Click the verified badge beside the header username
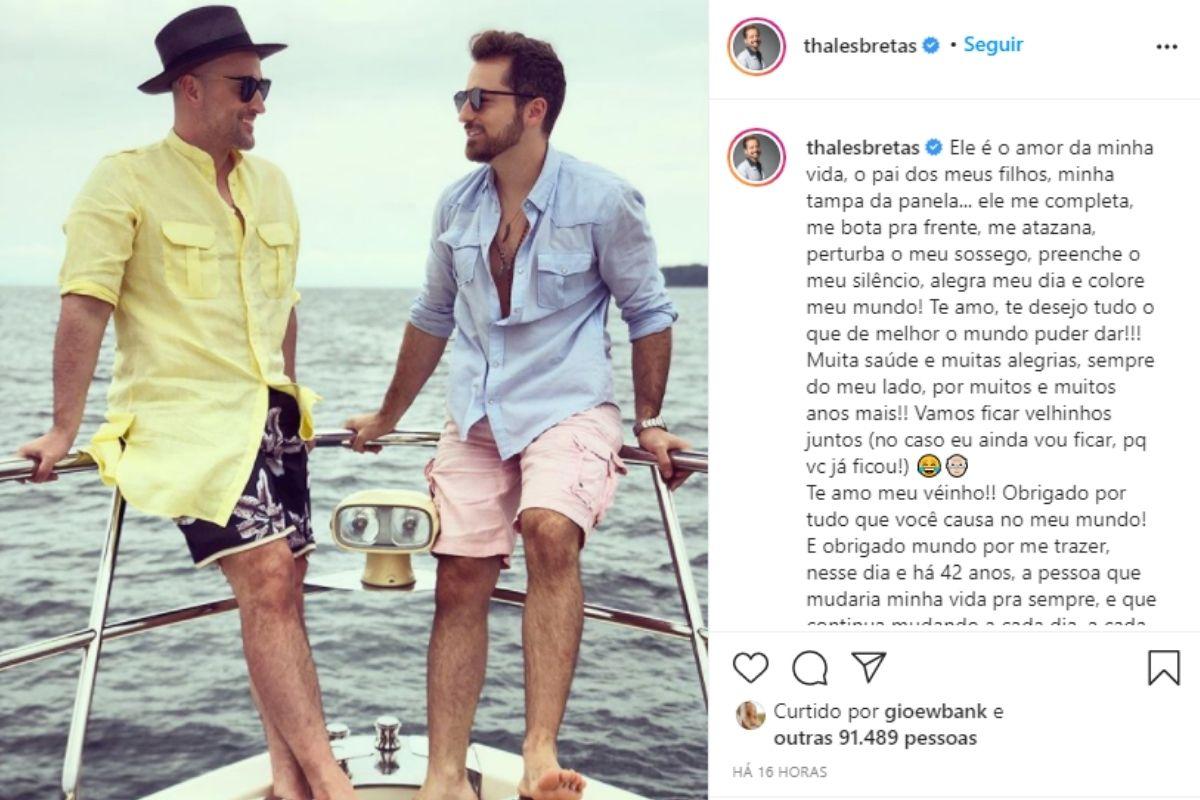The height and width of the screenshot is (800, 1200). 931,46
